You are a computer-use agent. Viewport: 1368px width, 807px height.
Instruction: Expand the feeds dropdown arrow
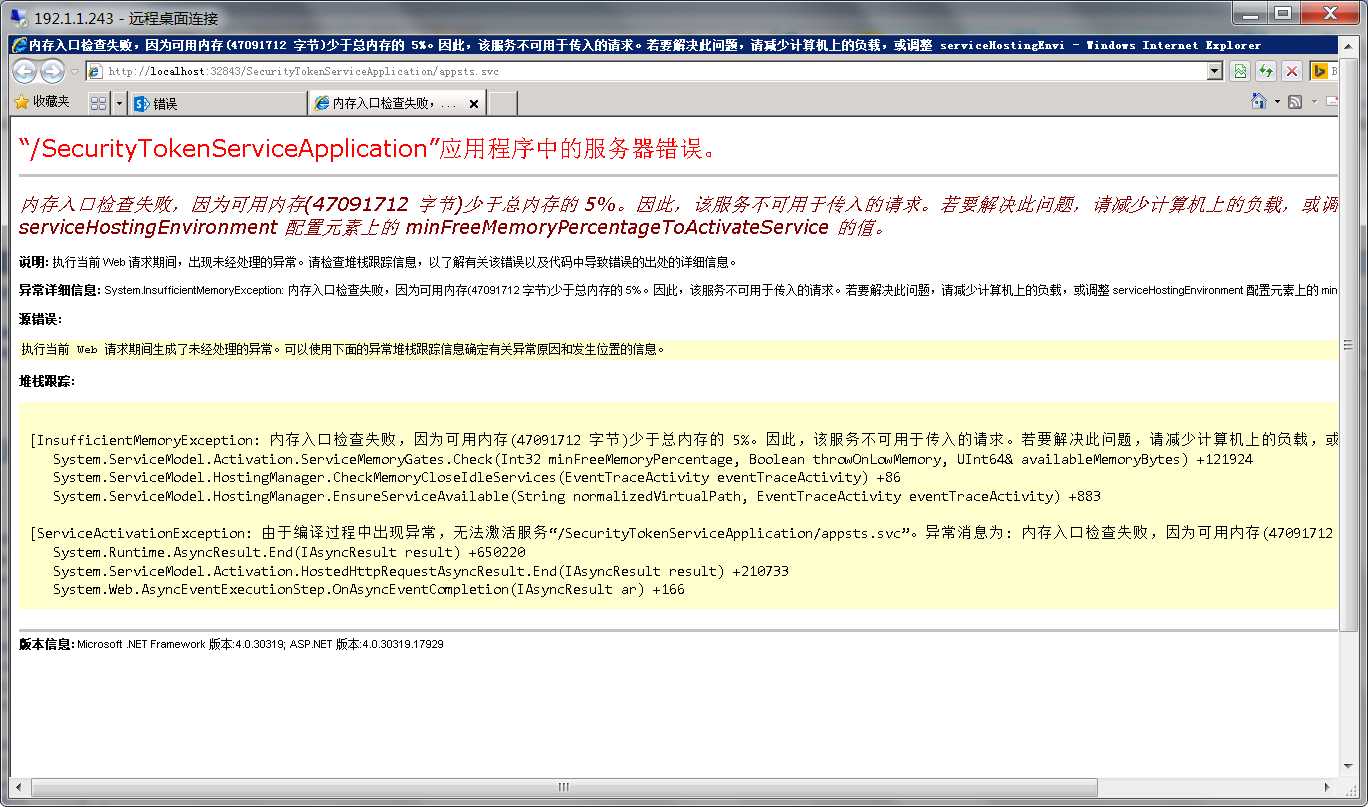coord(1313,102)
